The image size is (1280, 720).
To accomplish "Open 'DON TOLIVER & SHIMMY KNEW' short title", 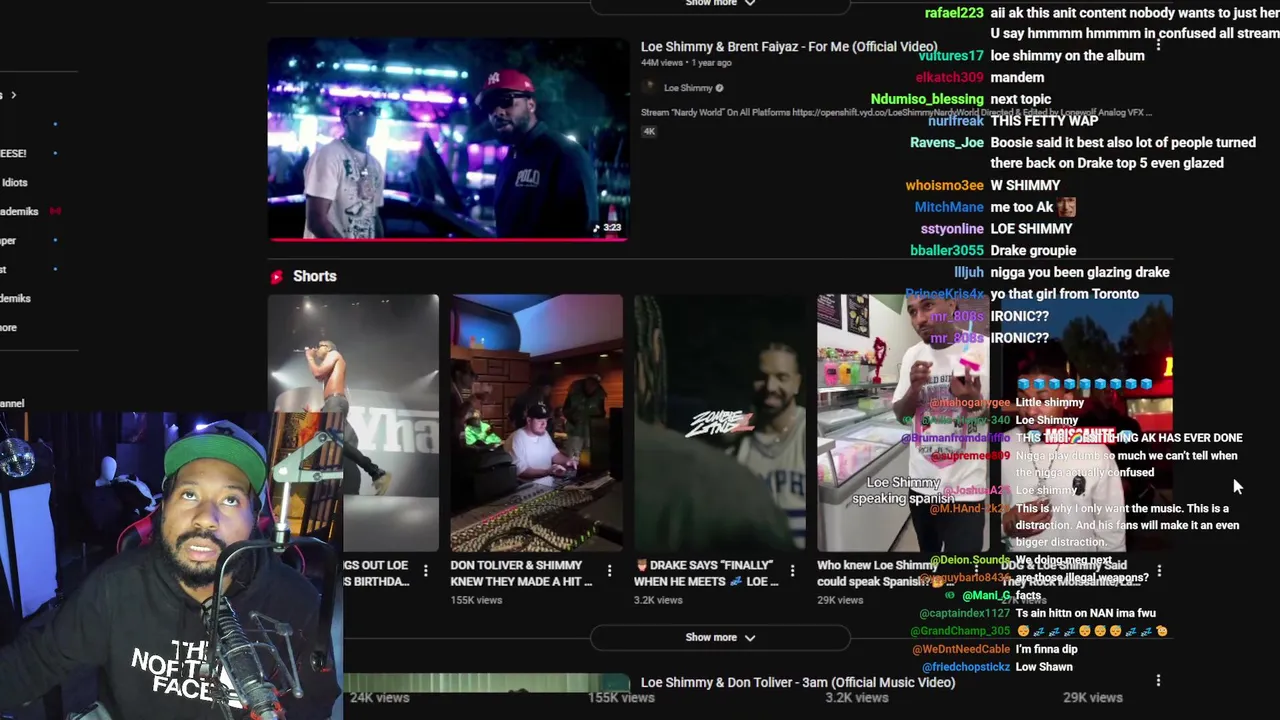I will tap(521, 573).
